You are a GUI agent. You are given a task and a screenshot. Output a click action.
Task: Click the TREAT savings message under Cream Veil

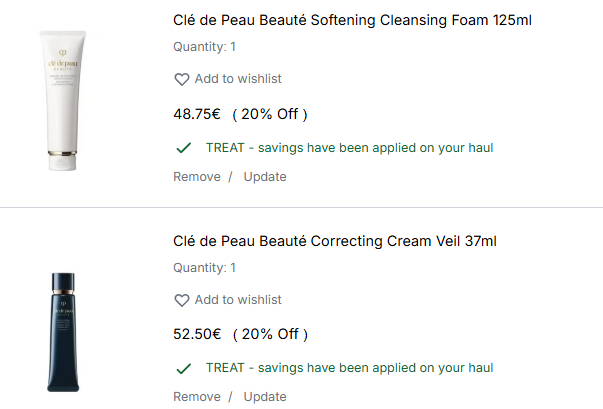pyautogui.click(x=349, y=368)
